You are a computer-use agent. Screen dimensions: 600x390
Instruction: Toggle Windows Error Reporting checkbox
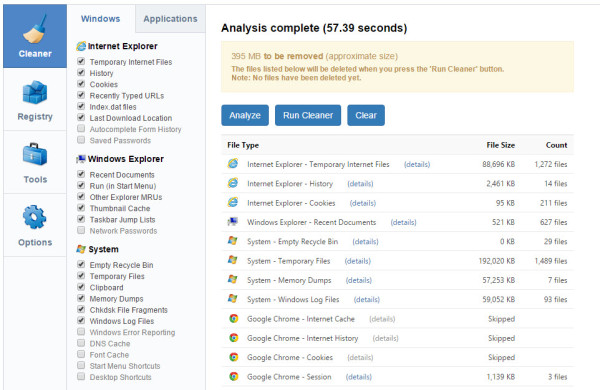tap(81, 331)
